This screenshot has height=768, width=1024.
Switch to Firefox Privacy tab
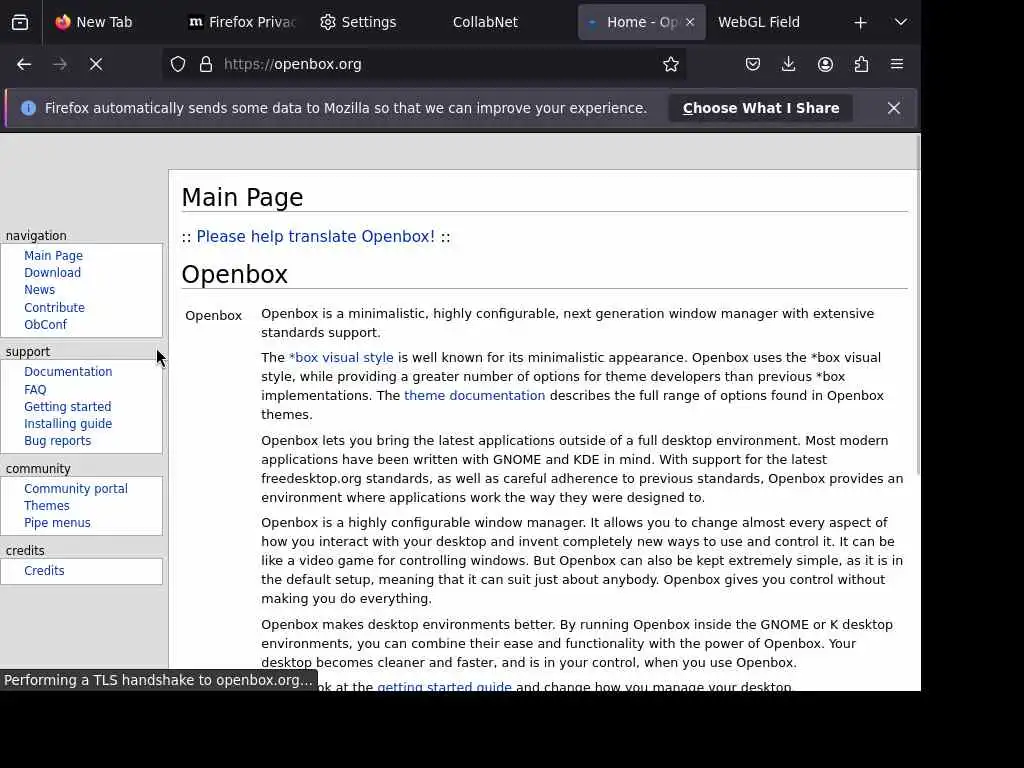pyautogui.click(x=242, y=22)
